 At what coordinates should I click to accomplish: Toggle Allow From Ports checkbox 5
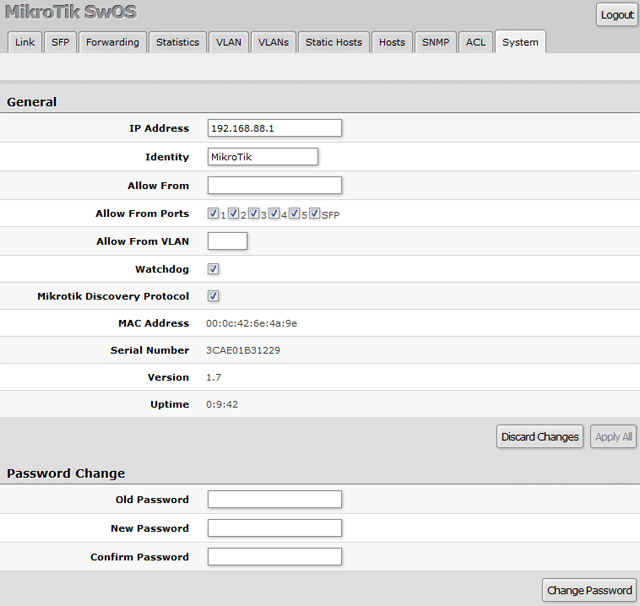pos(294,213)
